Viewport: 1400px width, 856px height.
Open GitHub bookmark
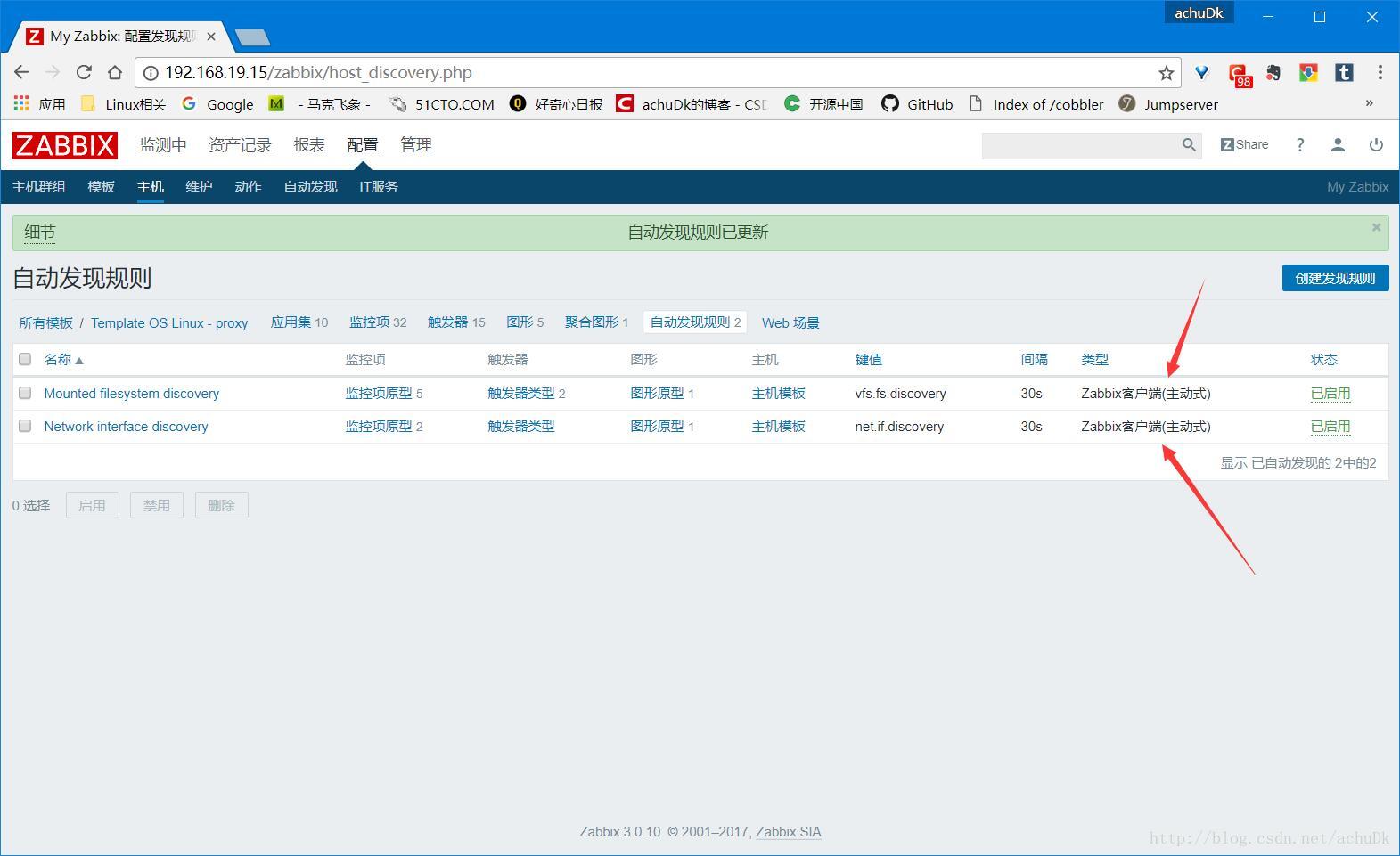917,104
